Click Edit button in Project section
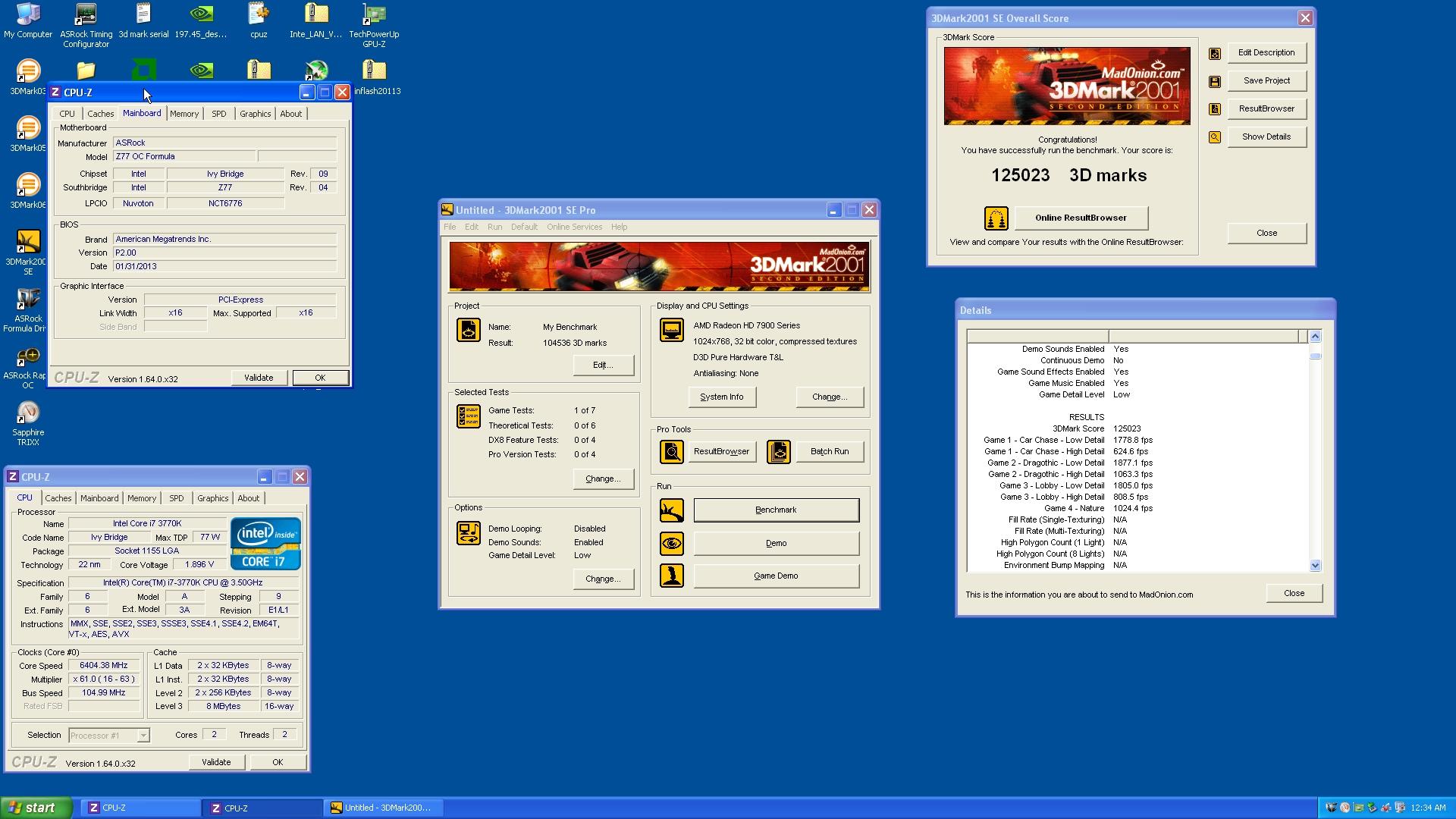Viewport: 1456px width, 819px height. pos(603,366)
